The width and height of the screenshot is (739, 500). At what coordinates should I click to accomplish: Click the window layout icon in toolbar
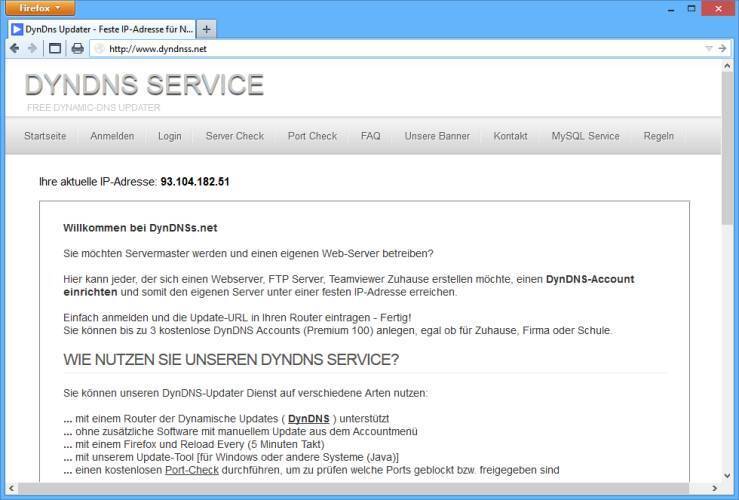coord(55,49)
